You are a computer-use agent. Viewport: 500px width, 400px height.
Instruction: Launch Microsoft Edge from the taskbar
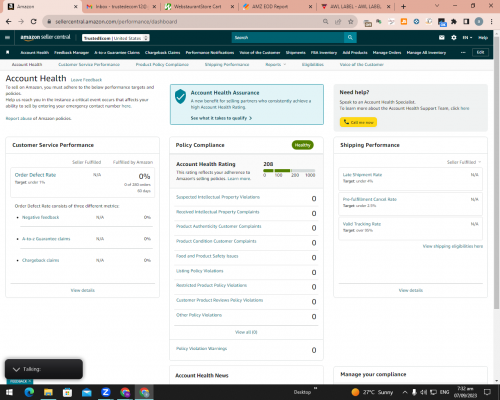29,392
